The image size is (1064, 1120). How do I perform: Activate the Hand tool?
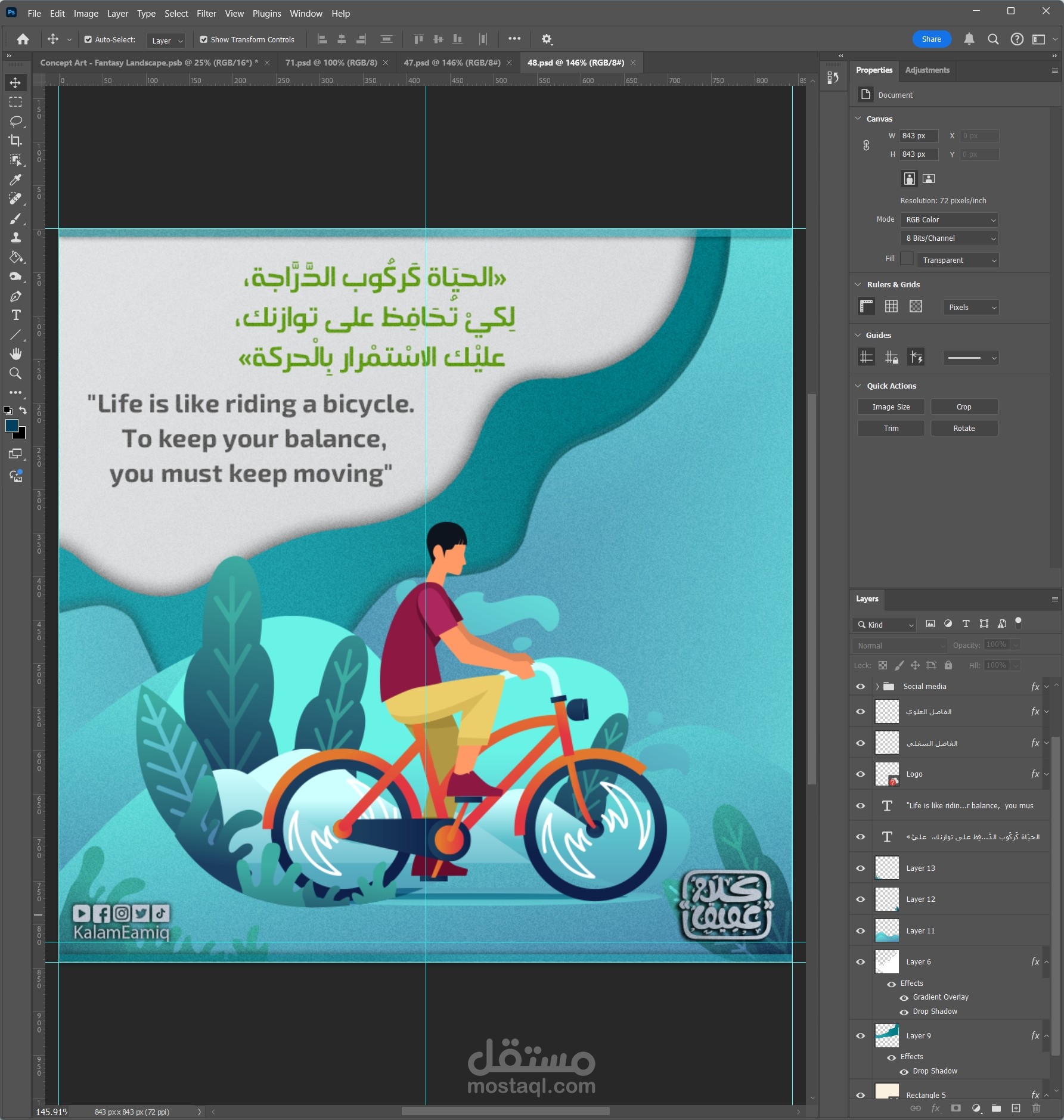click(x=15, y=354)
